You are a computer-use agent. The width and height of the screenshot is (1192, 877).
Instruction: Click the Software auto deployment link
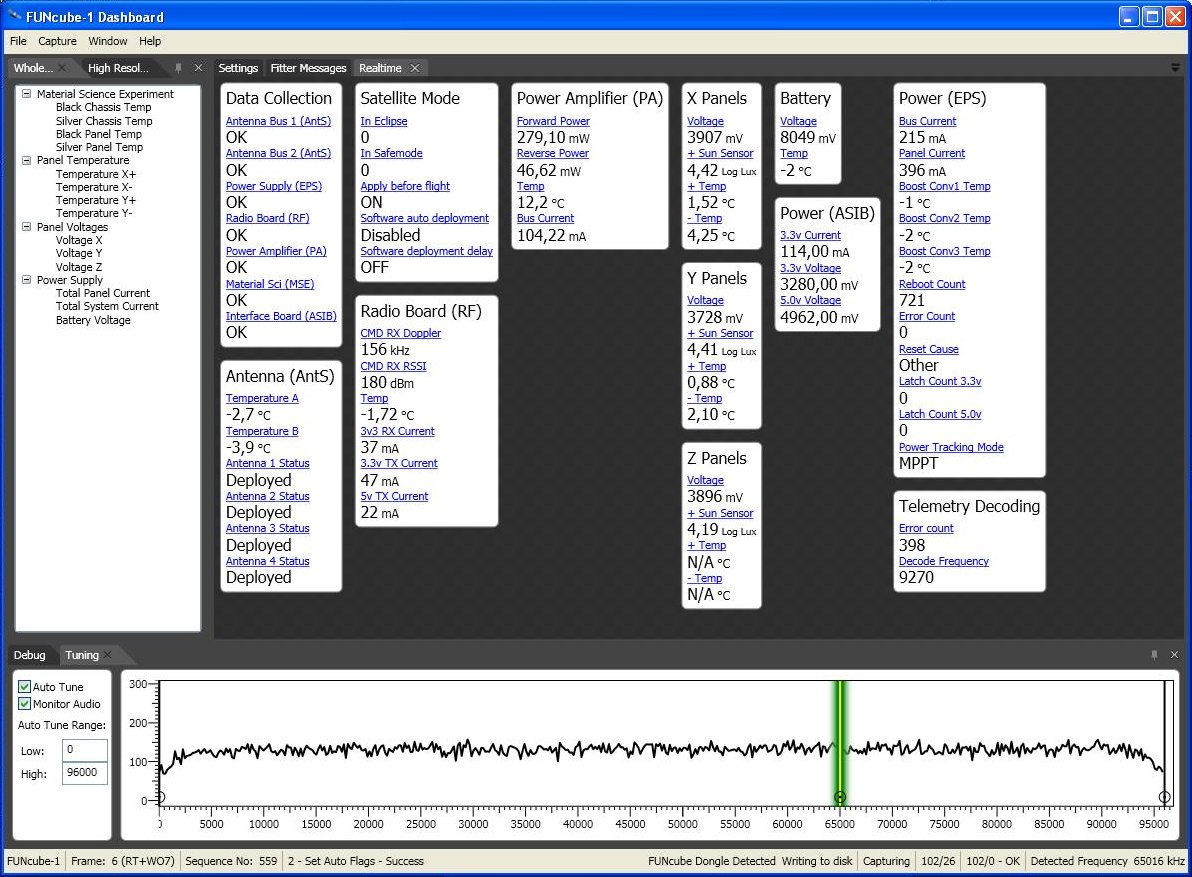pyautogui.click(x=424, y=218)
